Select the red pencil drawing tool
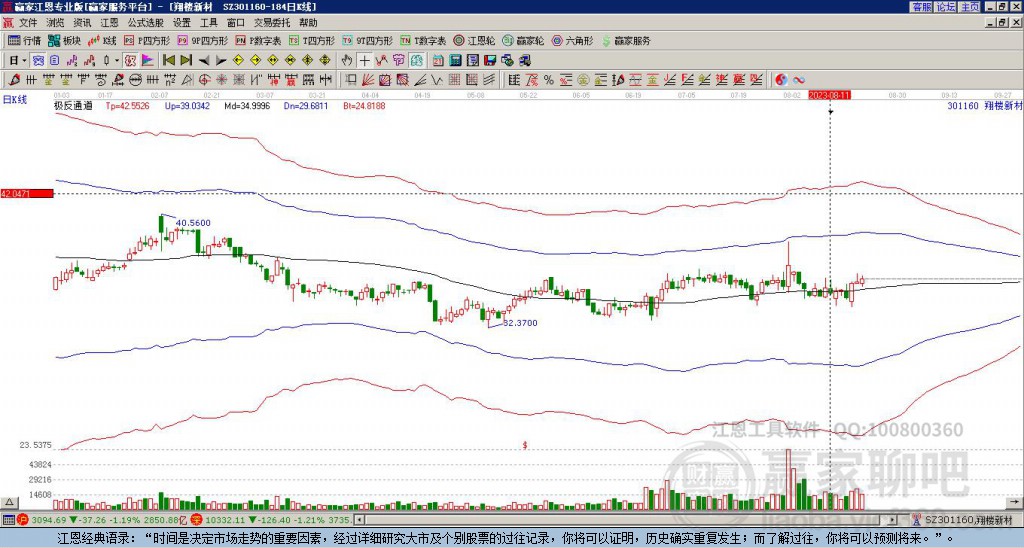 [14, 80]
